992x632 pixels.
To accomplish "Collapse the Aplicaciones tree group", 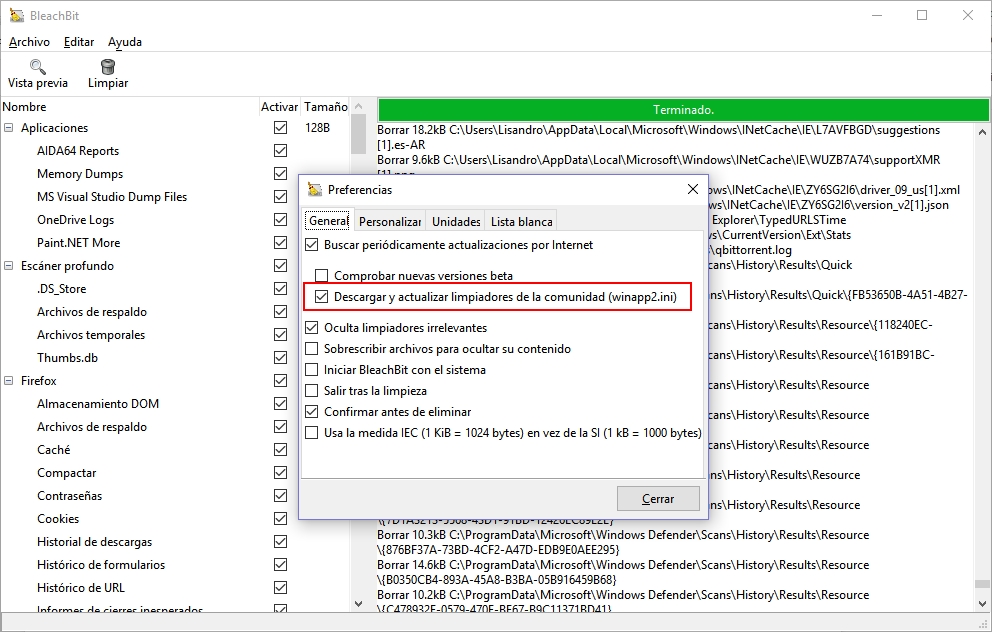I will [x=9, y=128].
